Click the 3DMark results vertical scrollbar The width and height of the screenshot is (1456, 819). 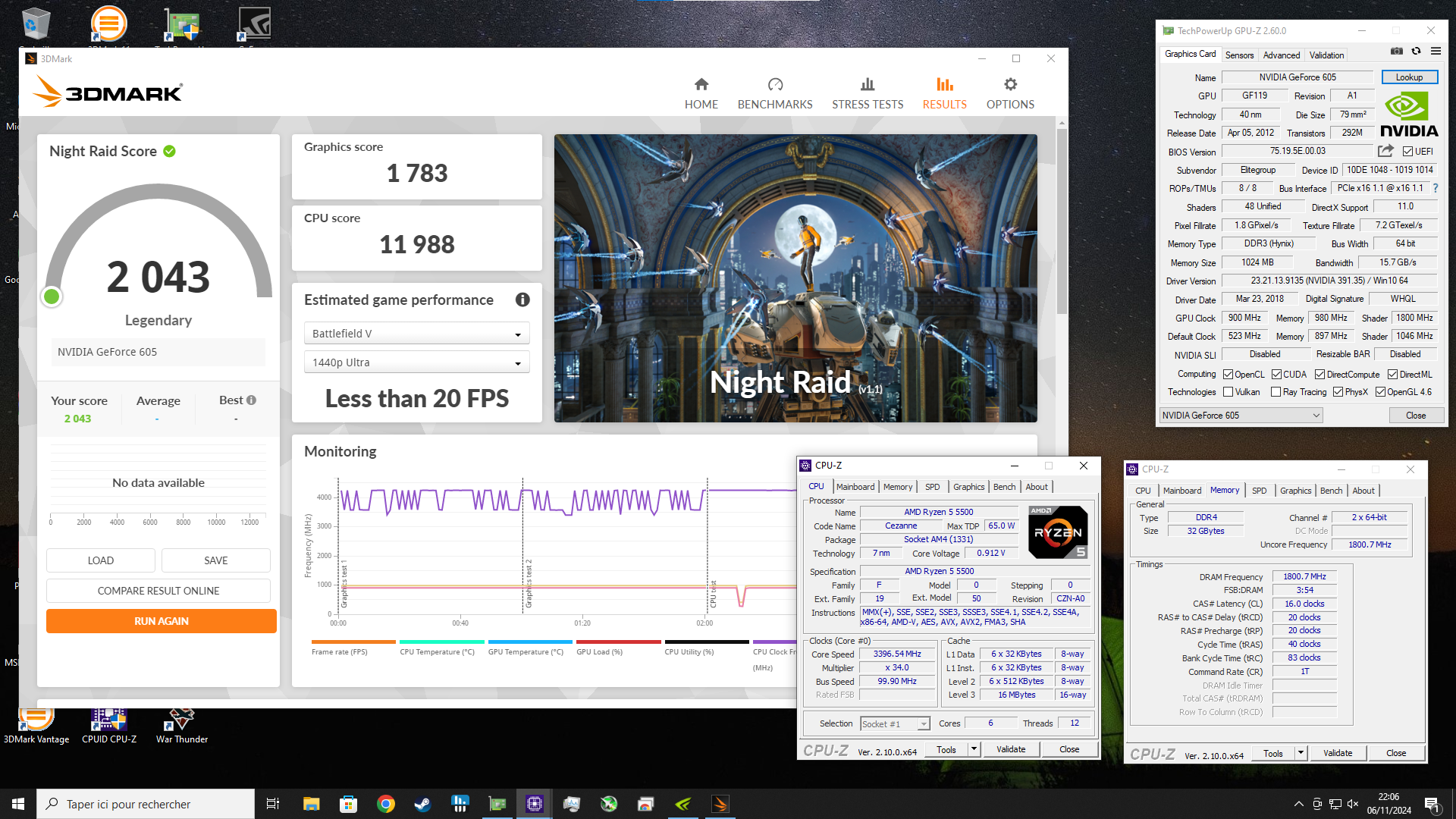click(x=1061, y=220)
